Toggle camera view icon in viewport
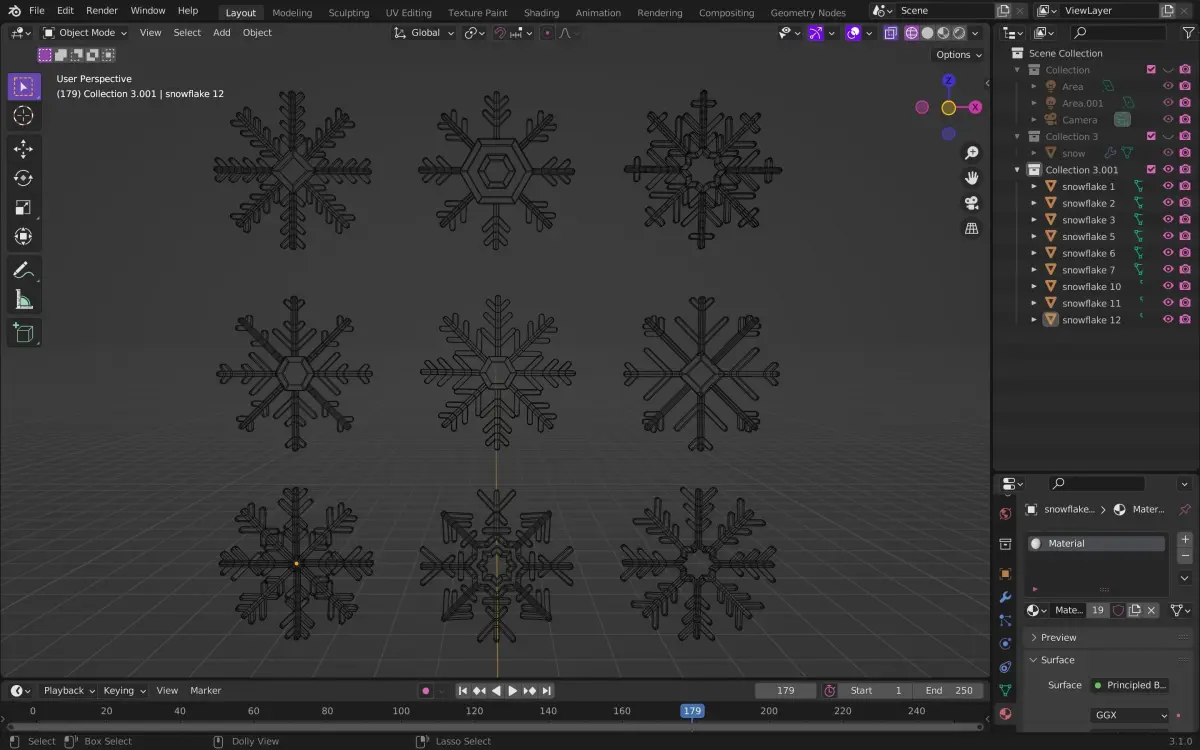Image resolution: width=1200 pixels, height=750 pixels. (x=971, y=203)
